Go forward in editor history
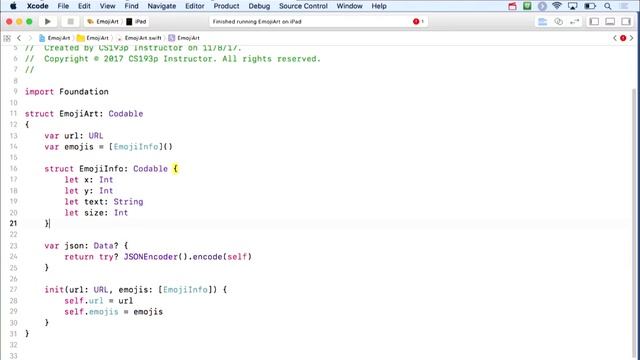This screenshot has height=360, width=640. [30, 38]
